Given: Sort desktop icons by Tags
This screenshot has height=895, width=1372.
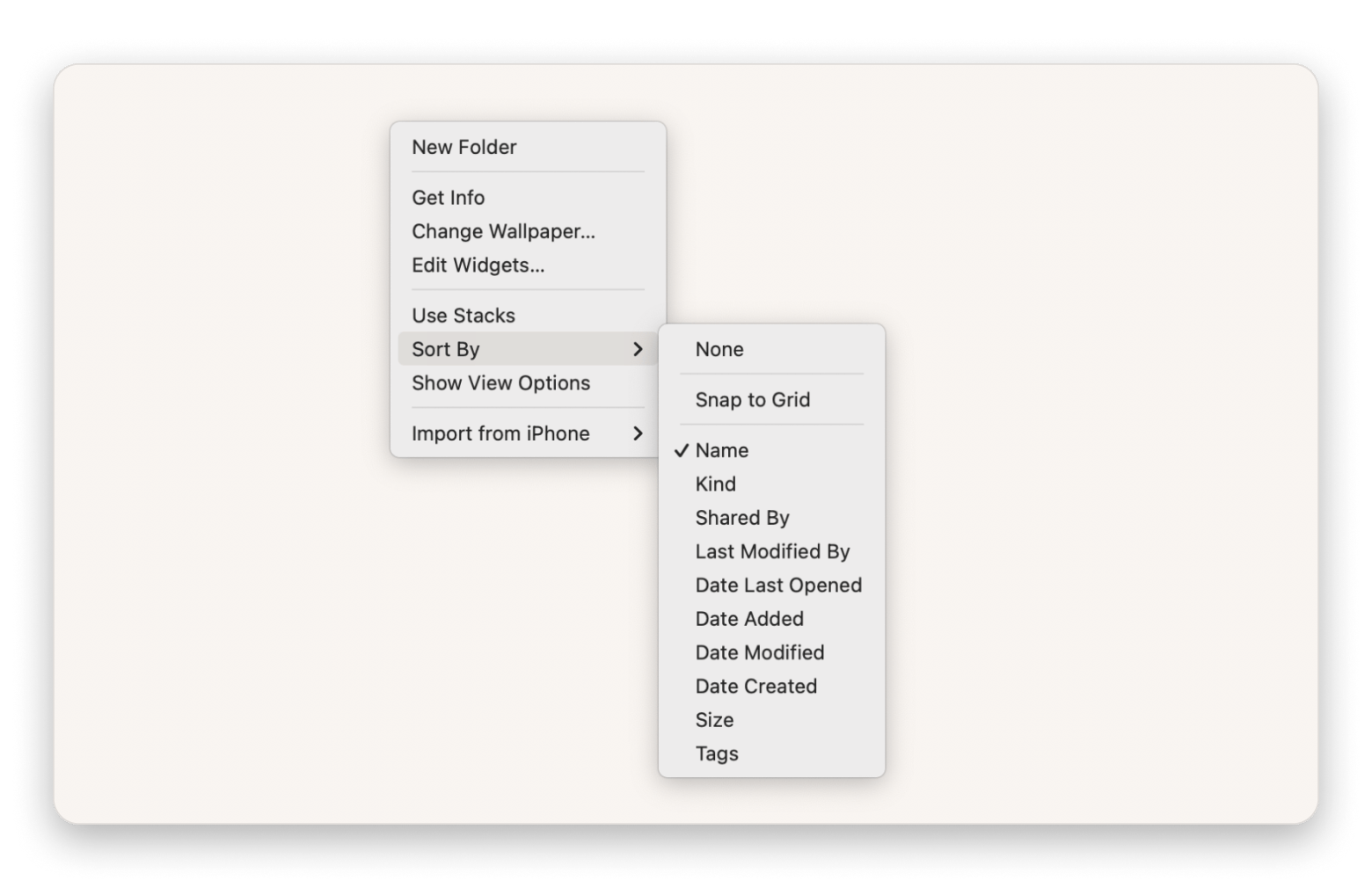Looking at the screenshot, I should click(716, 753).
